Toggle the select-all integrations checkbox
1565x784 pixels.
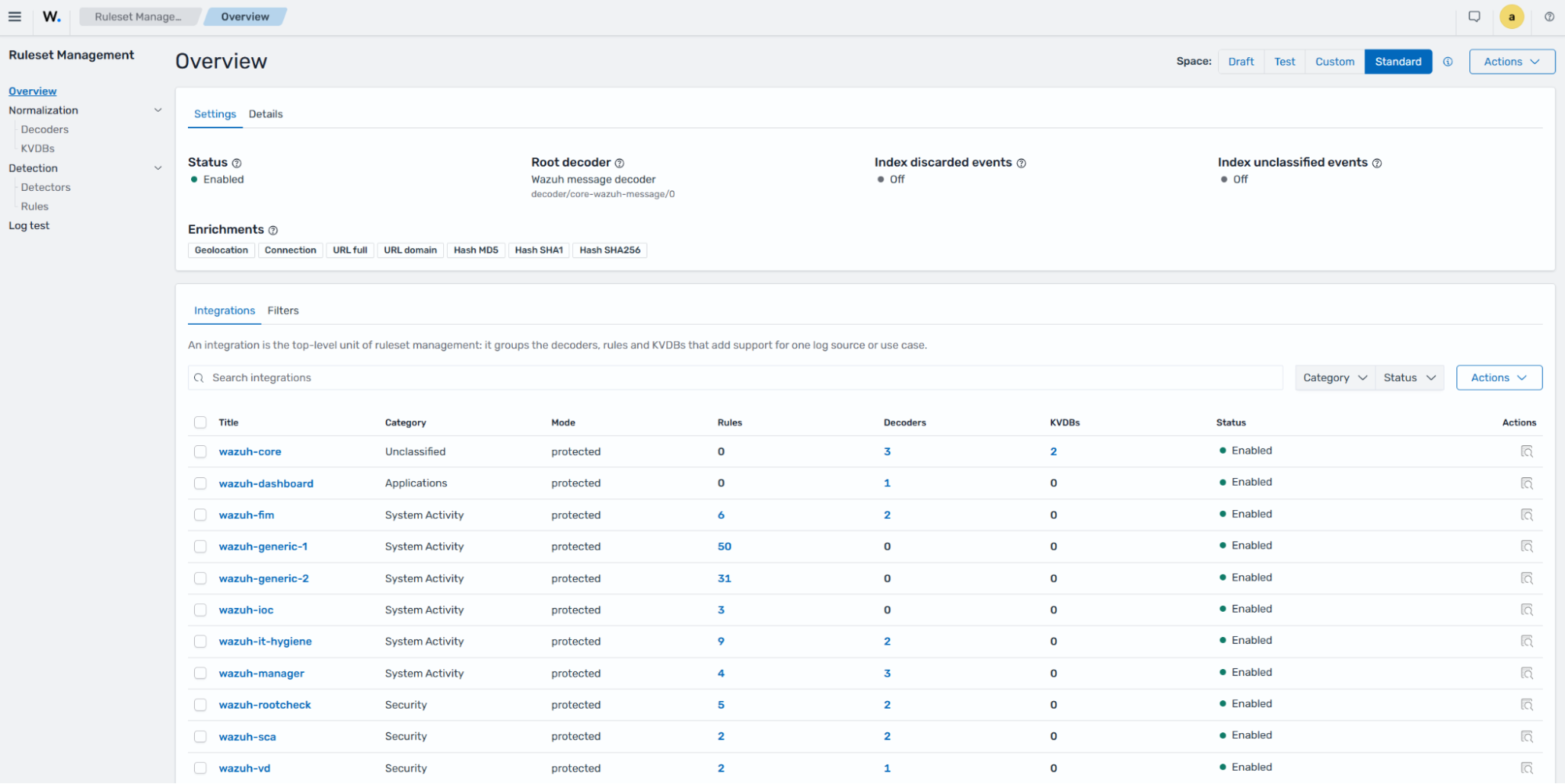pos(200,423)
